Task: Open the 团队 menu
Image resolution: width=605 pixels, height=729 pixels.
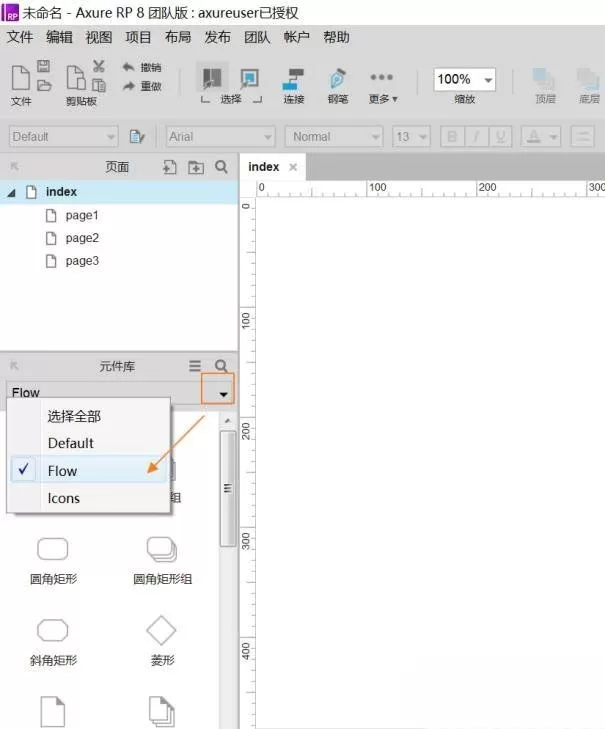Action: pos(257,37)
